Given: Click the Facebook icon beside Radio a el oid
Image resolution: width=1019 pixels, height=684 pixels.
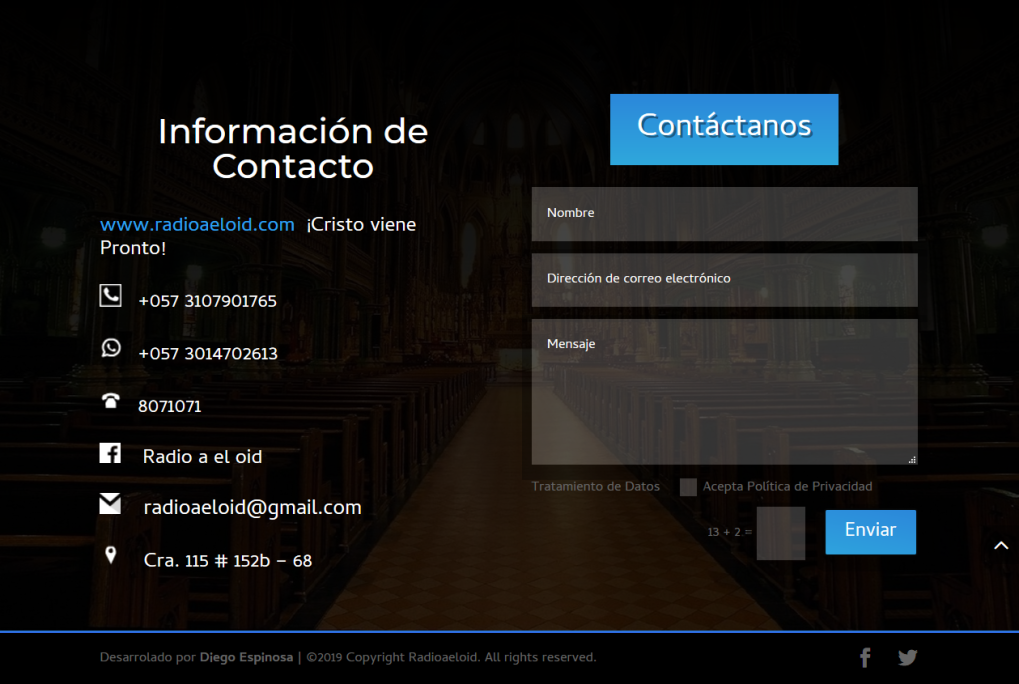Looking at the screenshot, I should pos(110,453).
